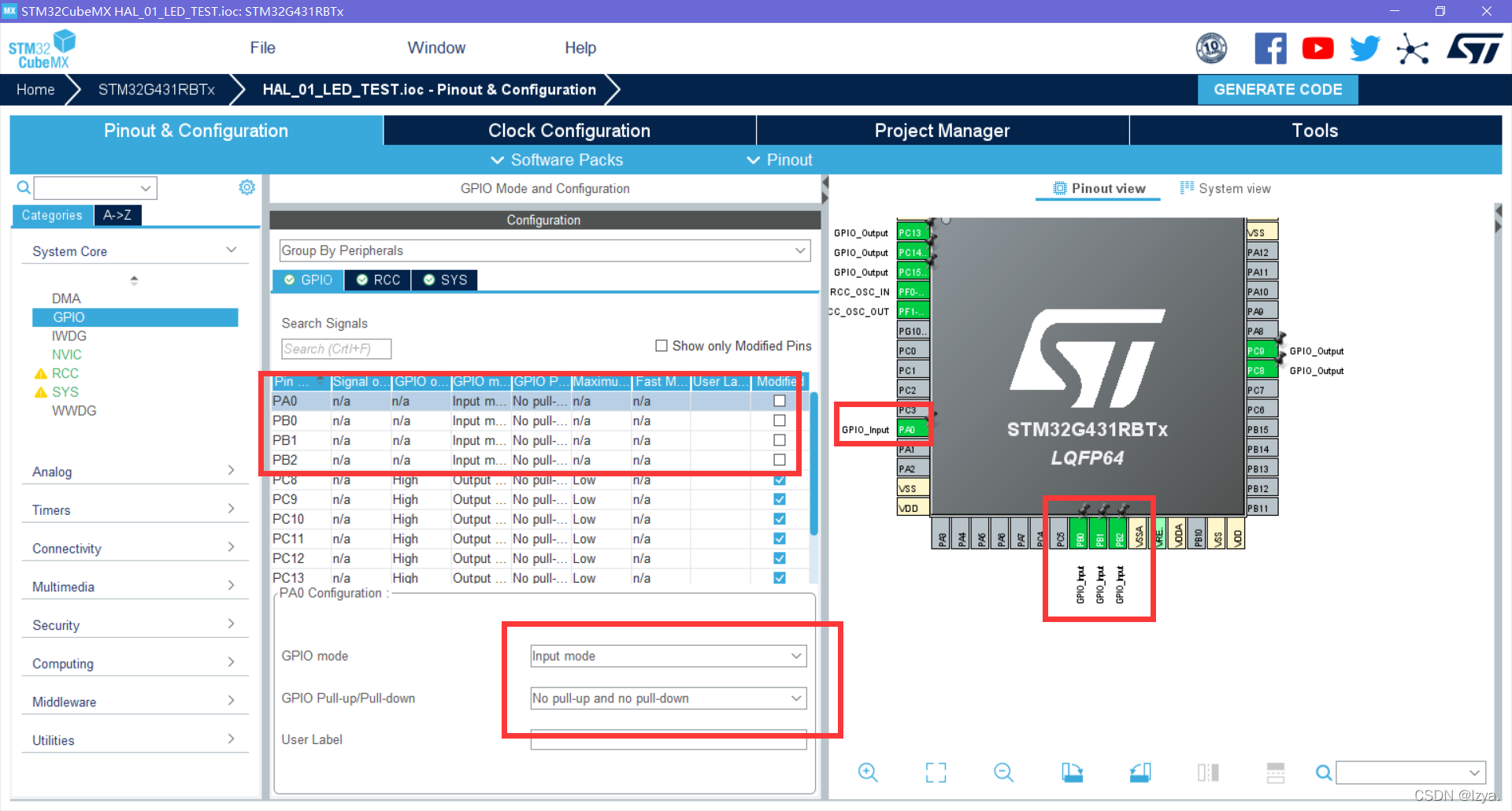Expand the Pinout dropdown menu
This screenshot has width=1512, height=811.
coord(779,160)
